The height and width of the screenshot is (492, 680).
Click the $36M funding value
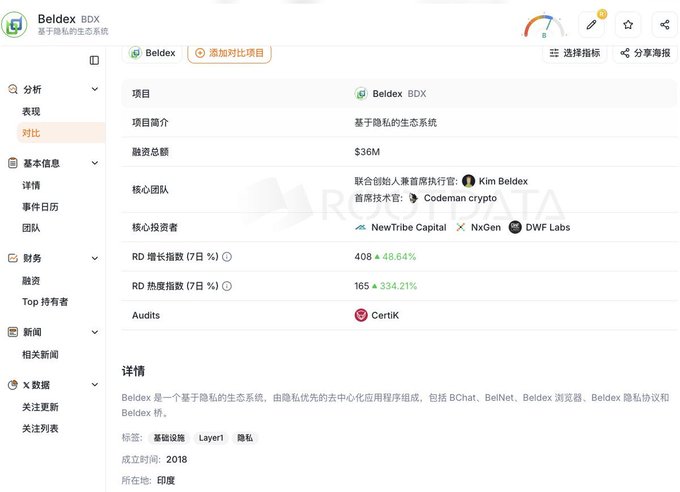click(x=367, y=152)
